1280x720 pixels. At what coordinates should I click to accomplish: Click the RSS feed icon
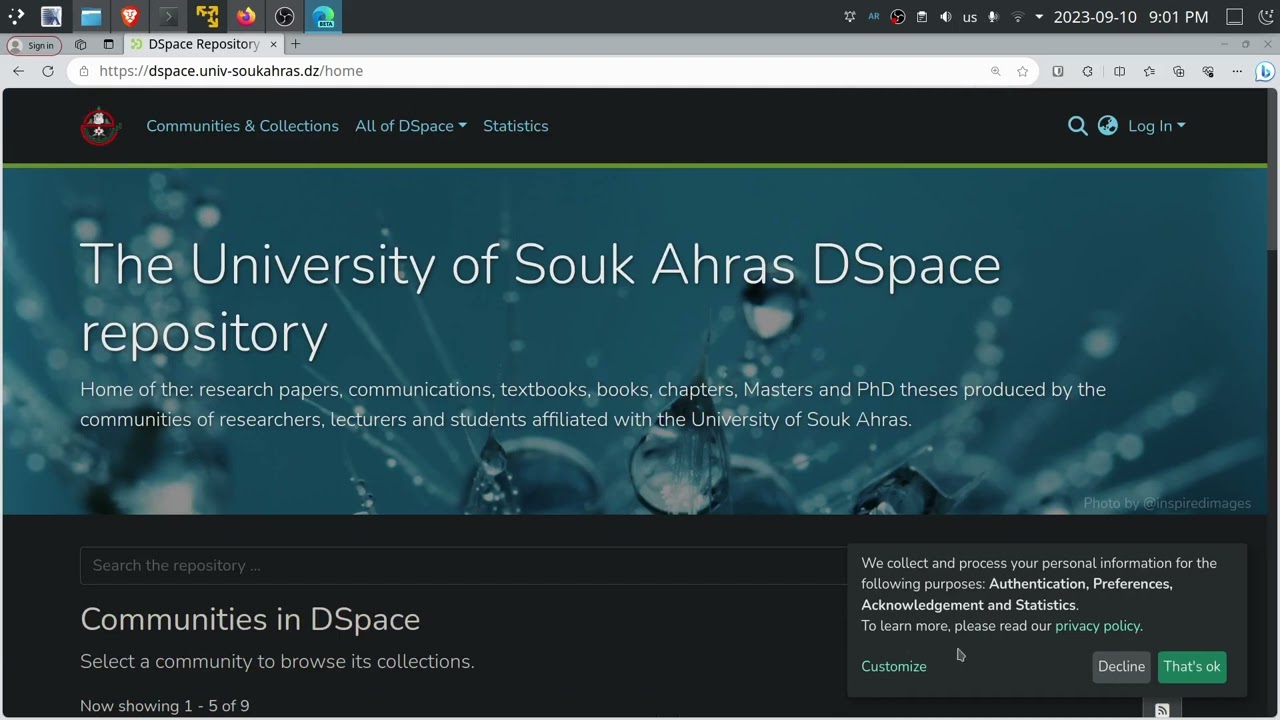pos(1162,710)
